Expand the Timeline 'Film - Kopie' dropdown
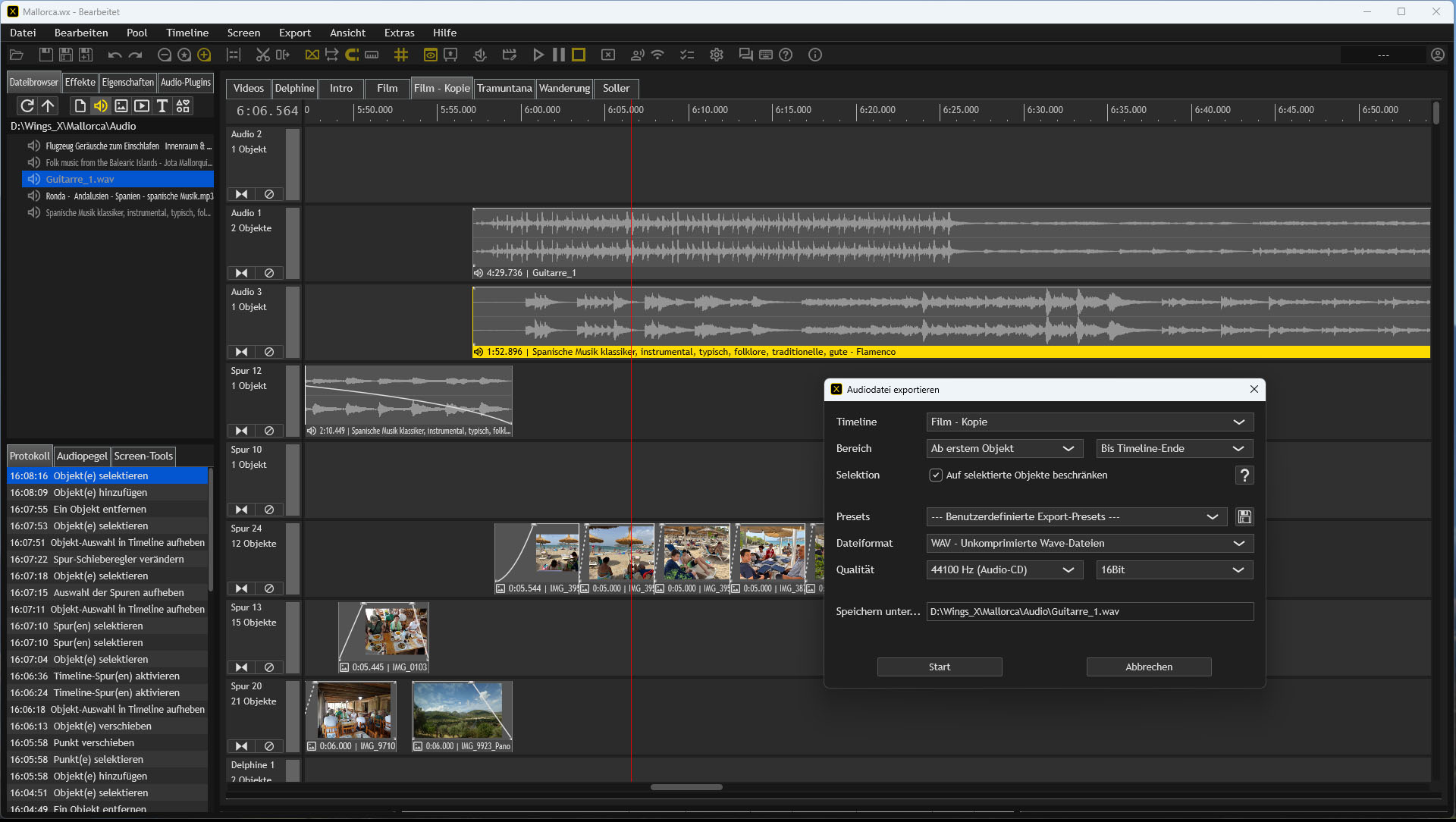Screen dimensions: 1456x822 click(1089, 422)
